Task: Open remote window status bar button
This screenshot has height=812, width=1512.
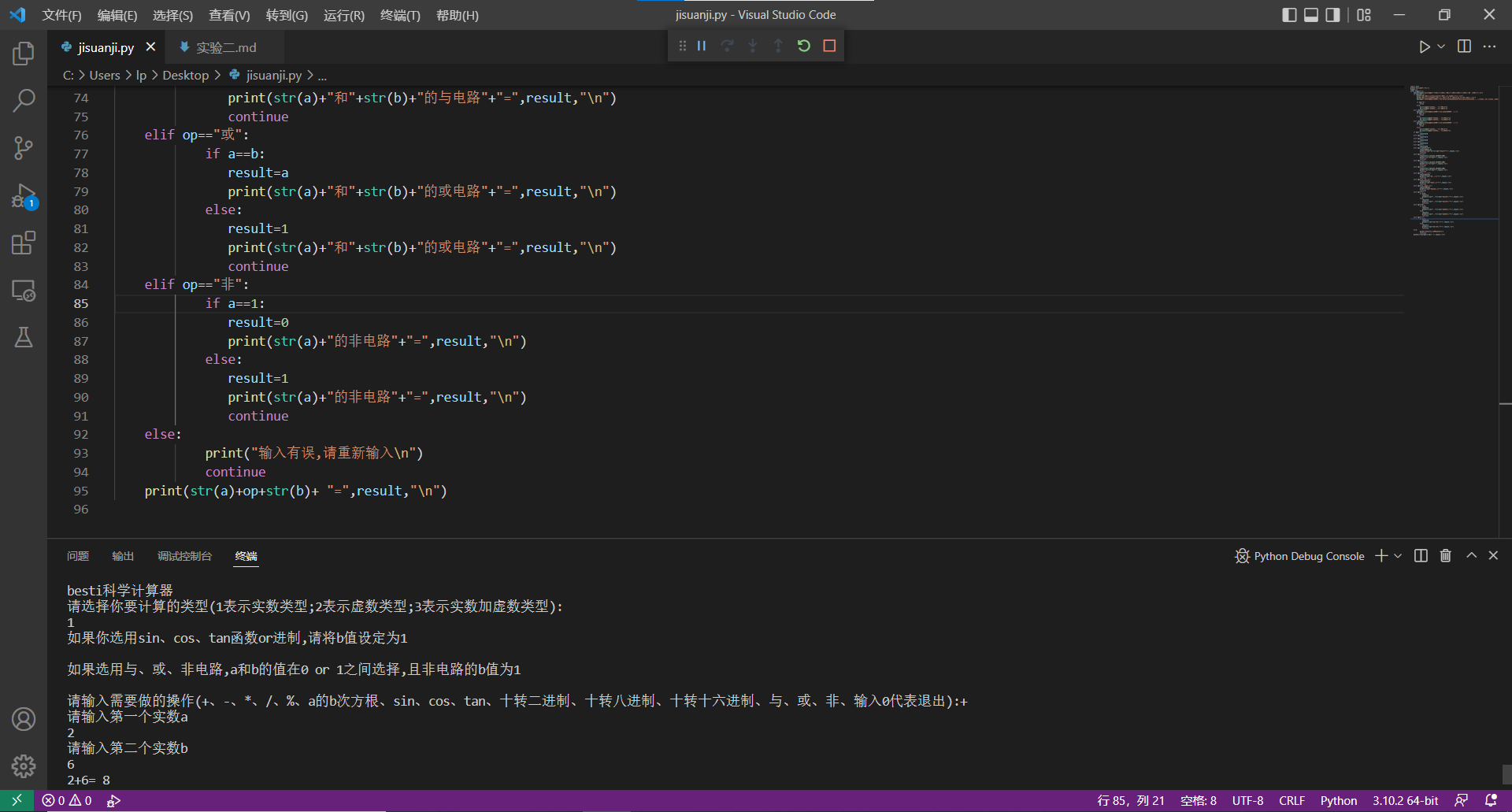Action: [17, 800]
